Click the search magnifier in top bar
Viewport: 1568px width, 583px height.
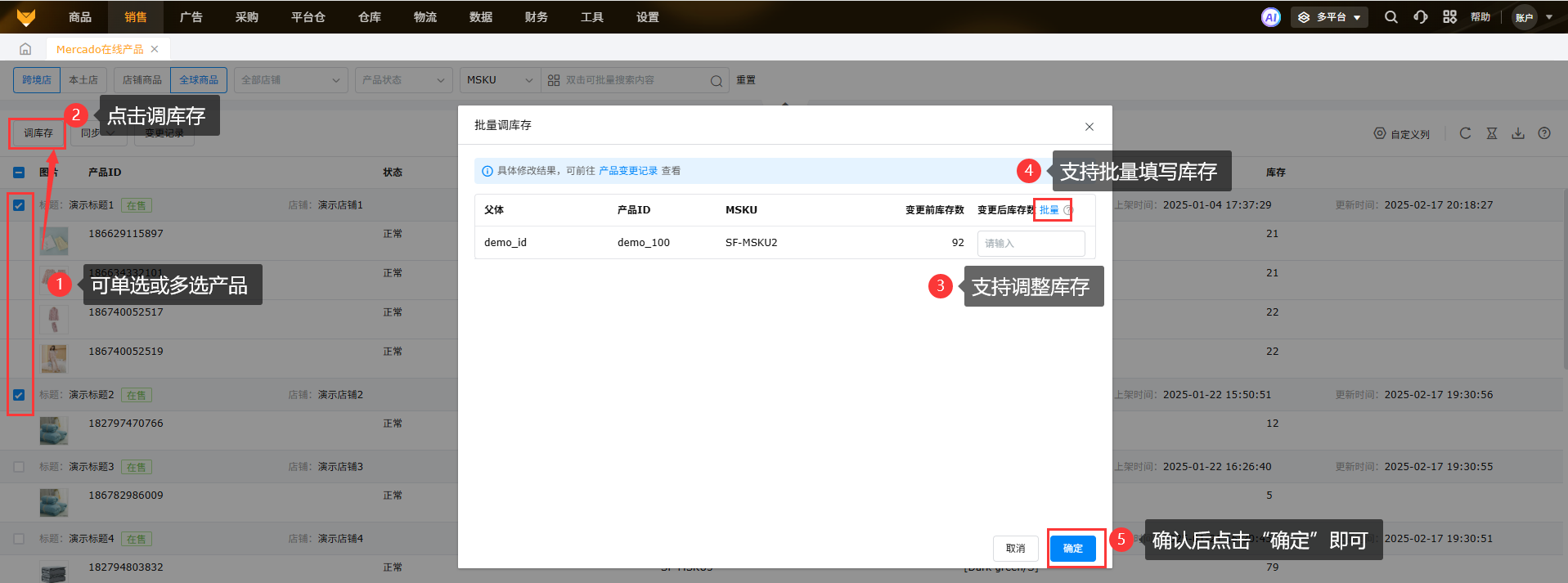1391,17
